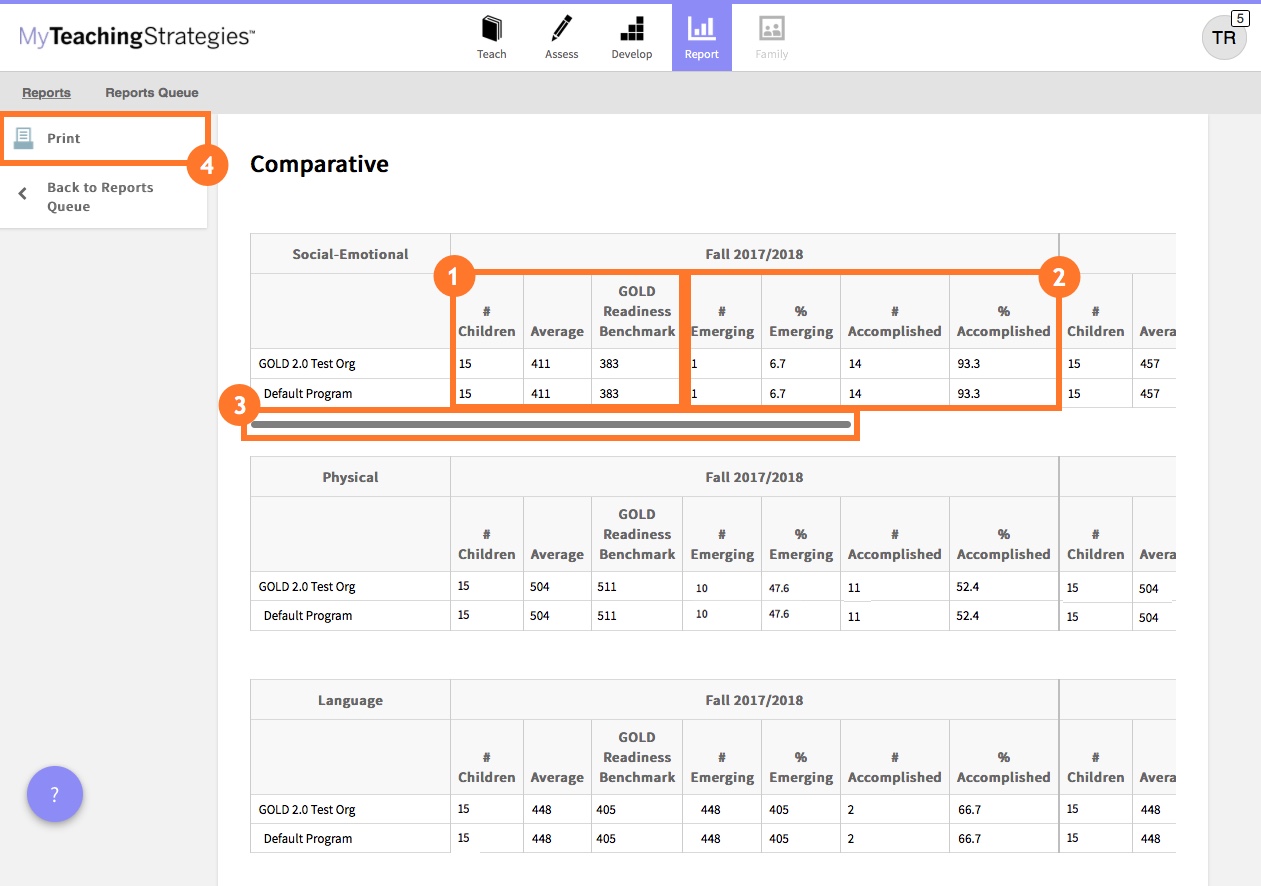
Task: Click the MyTeachingStrategies logo
Action: point(135,35)
